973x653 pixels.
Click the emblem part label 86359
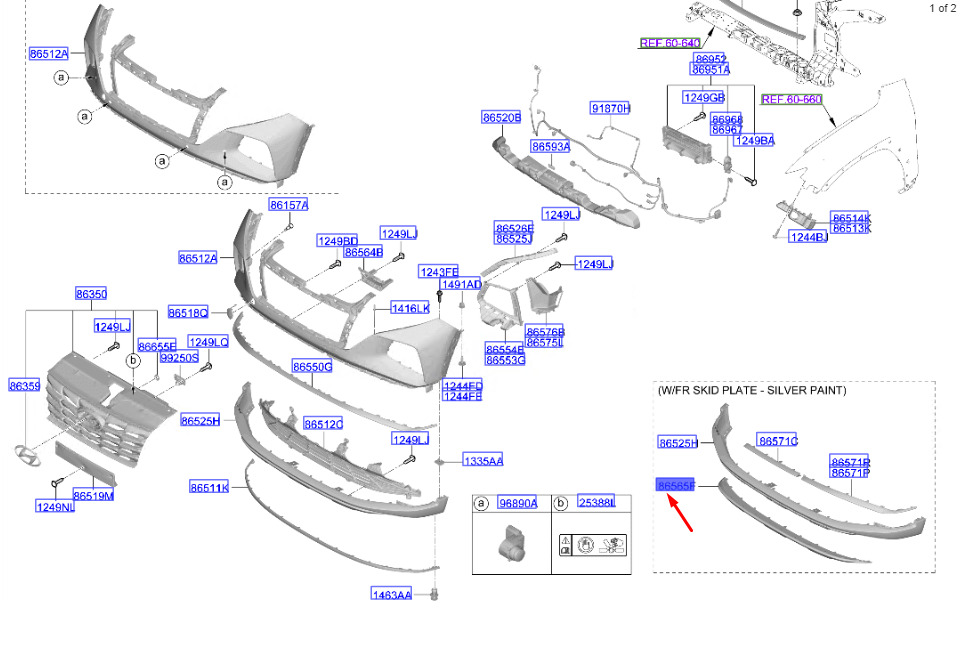pos(25,386)
